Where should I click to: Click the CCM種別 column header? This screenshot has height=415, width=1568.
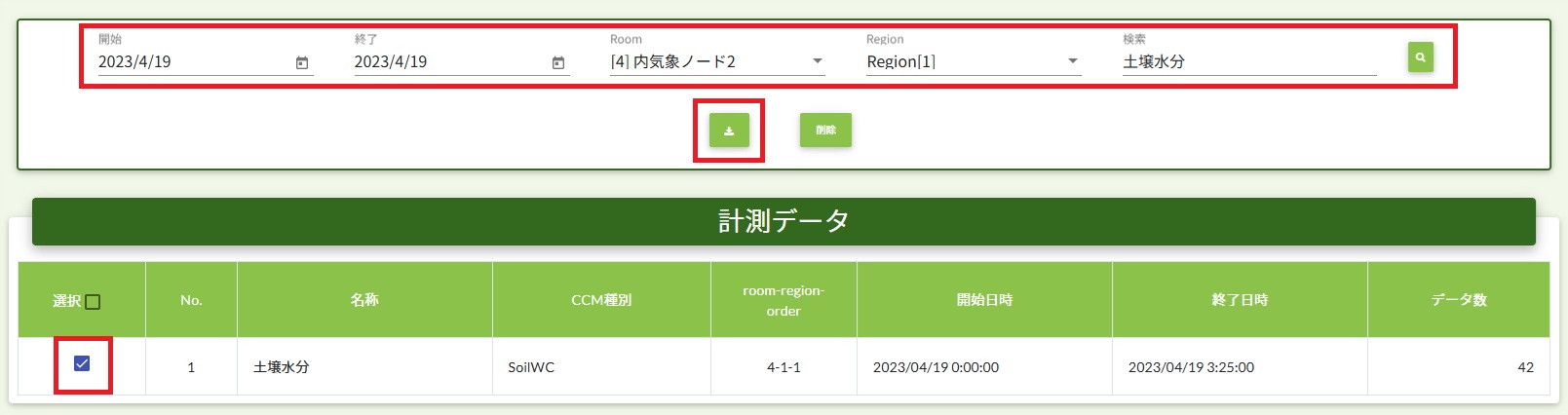[x=601, y=300]
